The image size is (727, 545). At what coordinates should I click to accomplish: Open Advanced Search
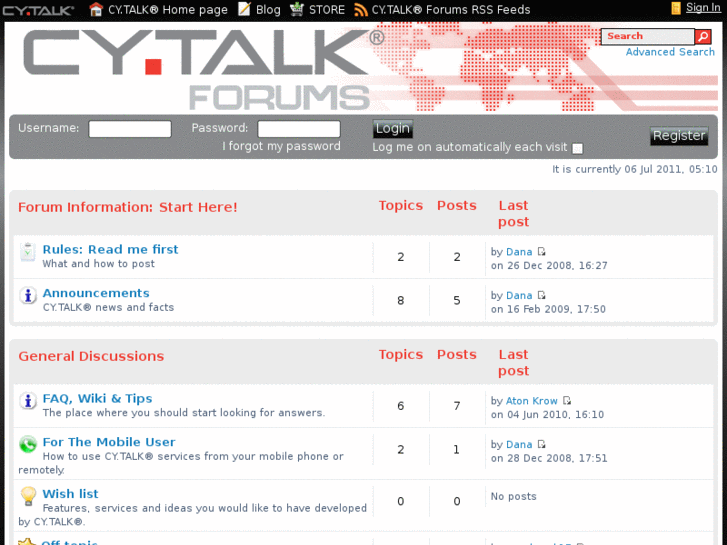pyautogui.click(x=670, y=52)
